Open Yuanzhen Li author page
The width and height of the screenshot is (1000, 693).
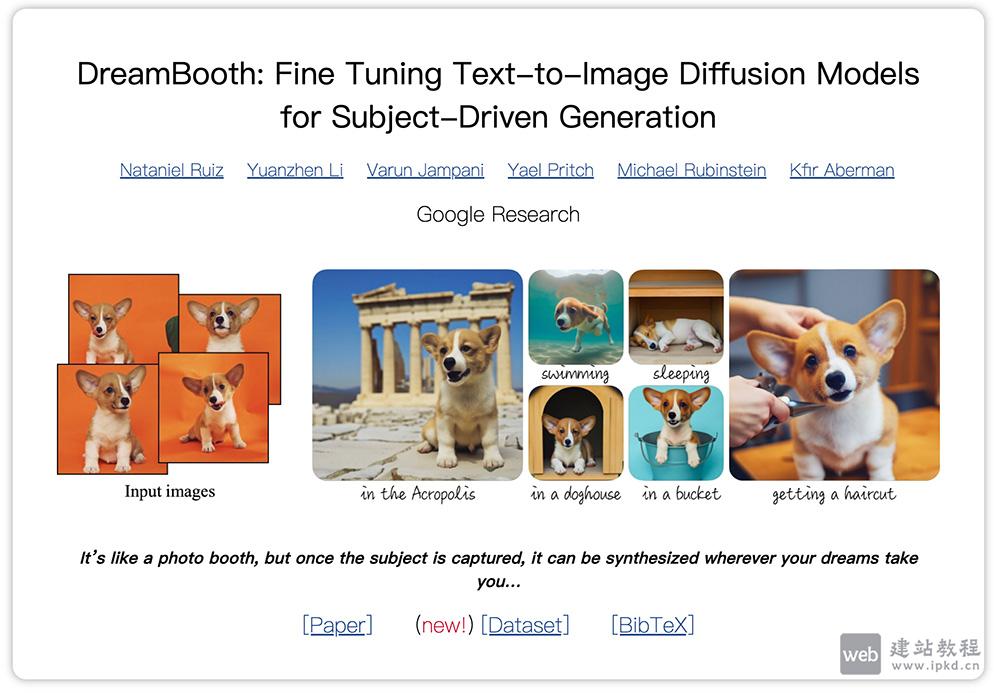tap(295, 170)
